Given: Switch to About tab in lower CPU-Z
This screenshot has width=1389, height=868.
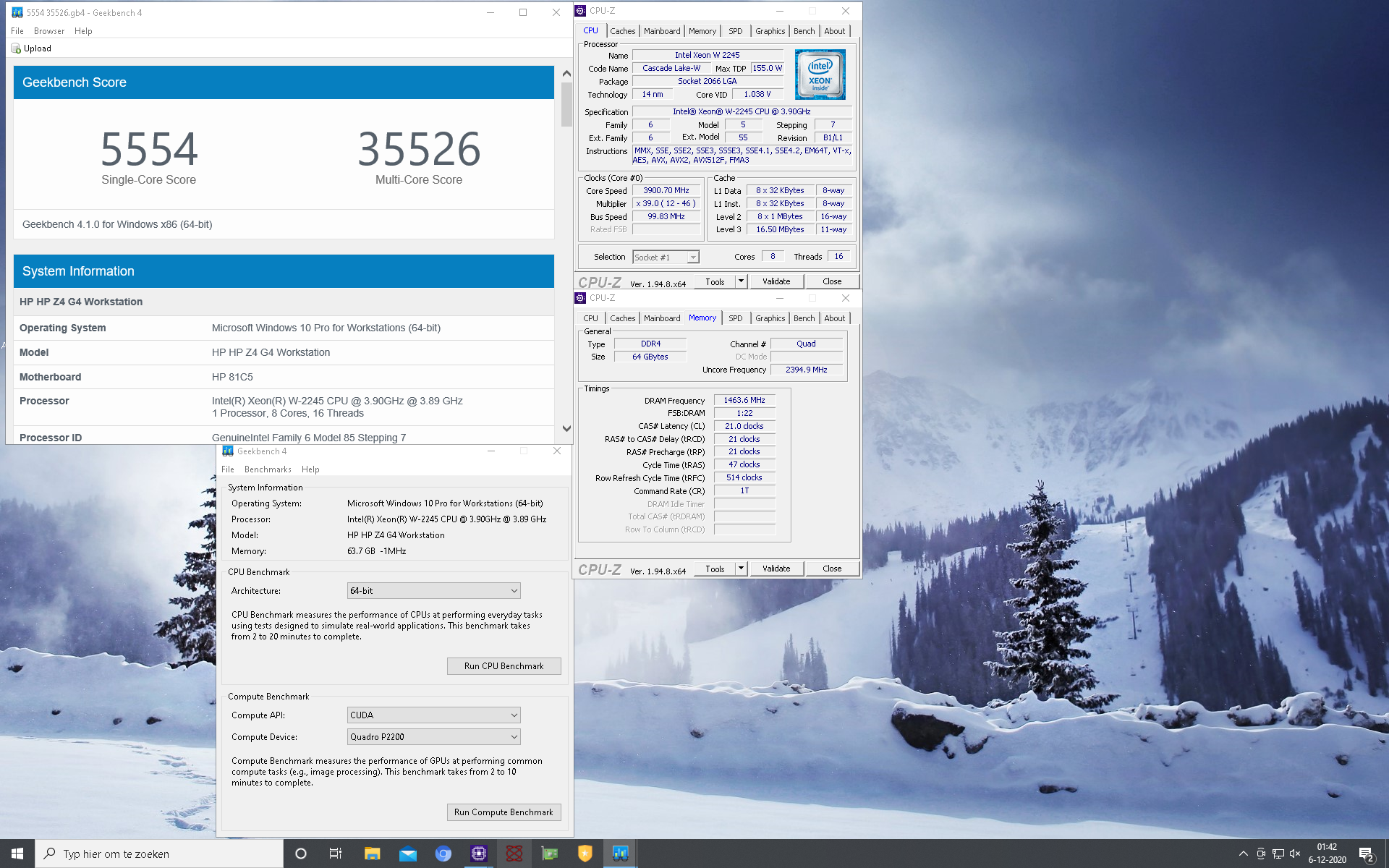Looking at the screenshot, I should click(835, 318).
